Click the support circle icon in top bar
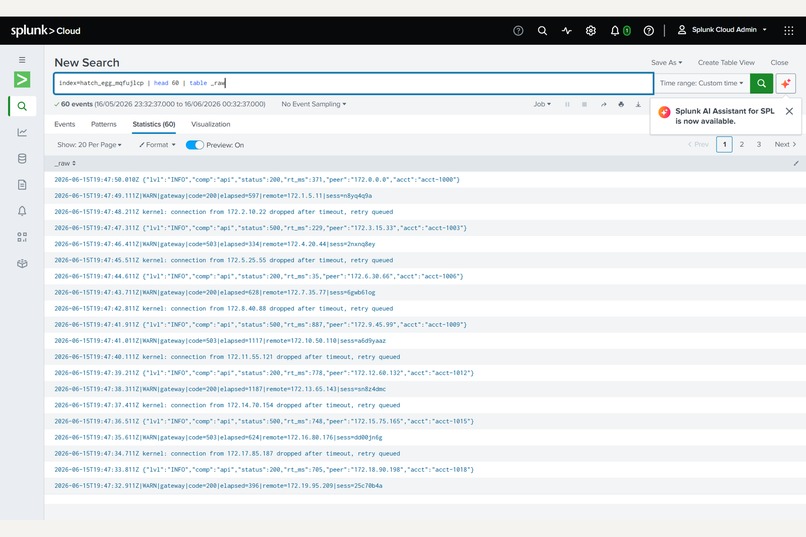Screen dimensions: 806x537 pos(518,31)
